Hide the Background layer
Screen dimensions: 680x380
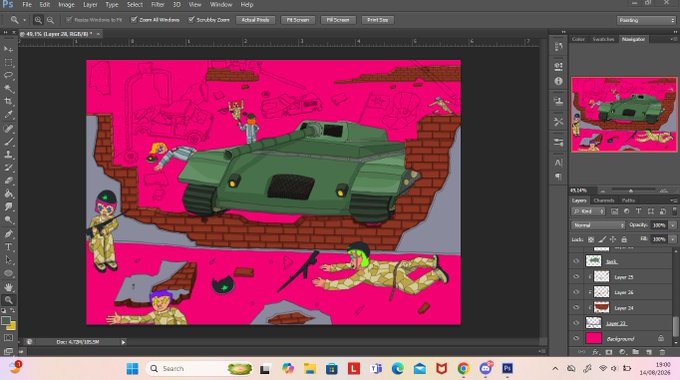tap(576, 338)
